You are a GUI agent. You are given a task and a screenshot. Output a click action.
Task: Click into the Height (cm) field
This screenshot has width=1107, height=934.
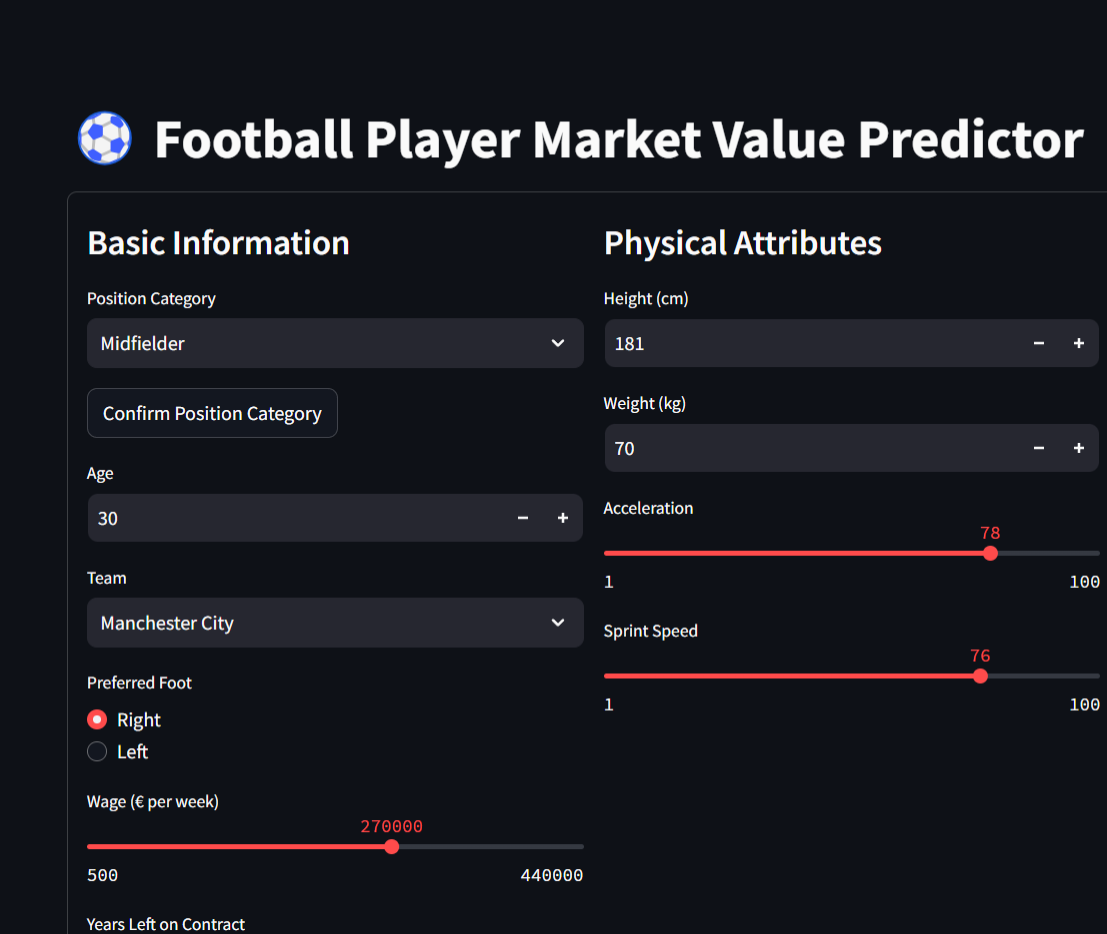coord(810,343)
